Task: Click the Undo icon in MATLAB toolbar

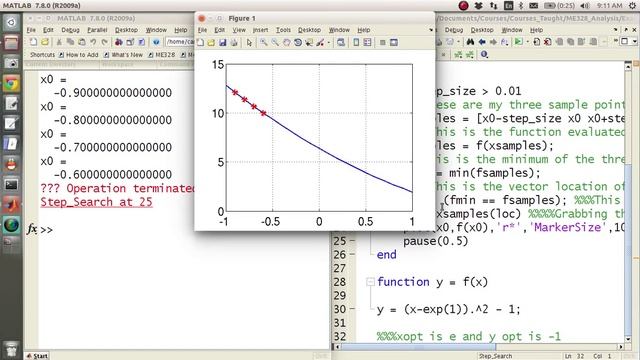Action: (93, 42)
